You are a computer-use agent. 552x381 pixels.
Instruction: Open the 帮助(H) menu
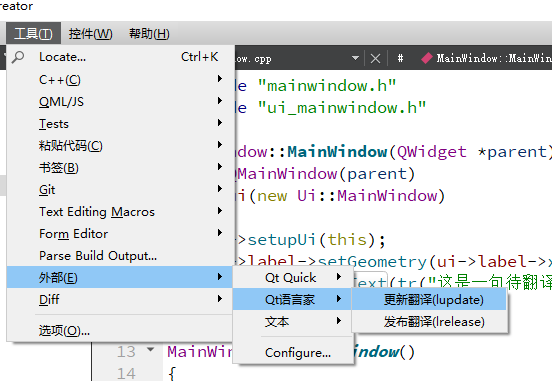coord(149,34)
